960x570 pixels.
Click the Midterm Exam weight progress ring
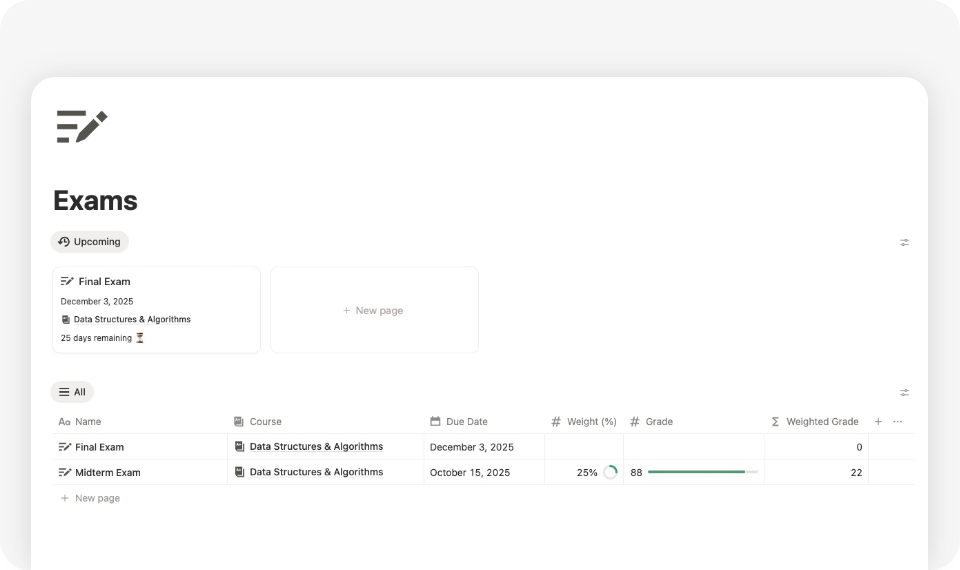(x=610, y=472)
